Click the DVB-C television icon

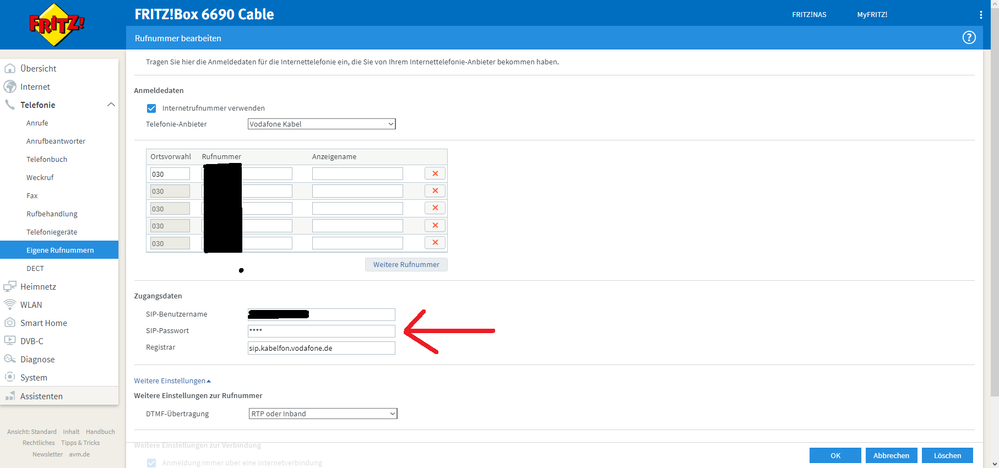tap(10, 341)
